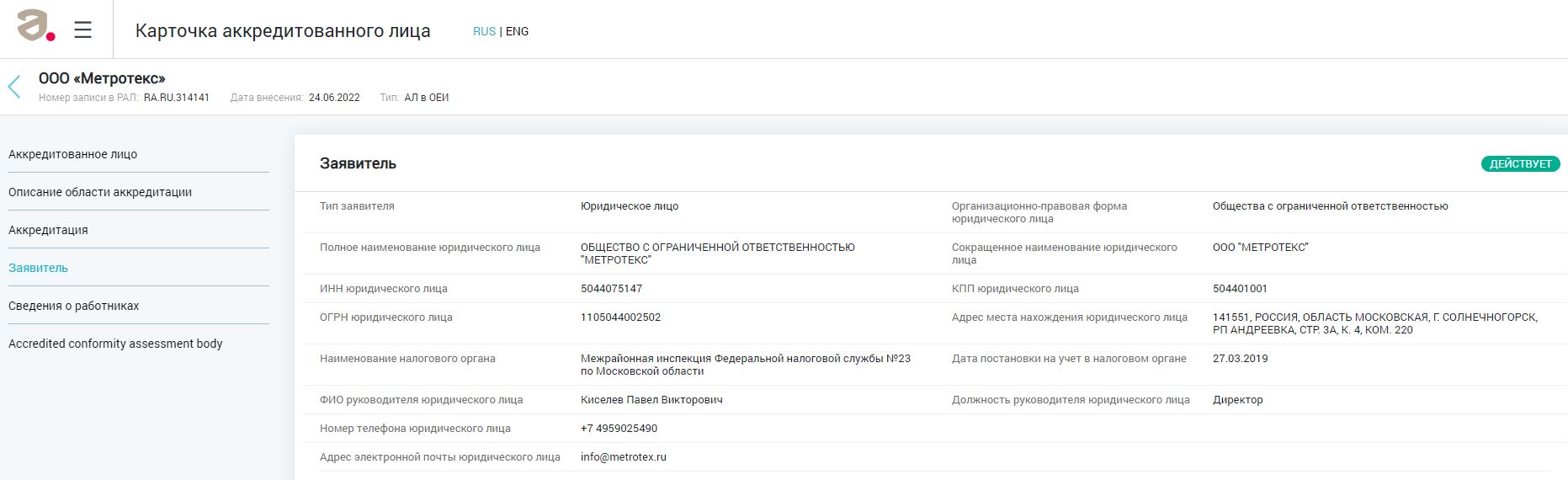Click the label ФИО руководителя юридического лица
Viewport: 1568px width, 480px height.
(x=421, y=400)
